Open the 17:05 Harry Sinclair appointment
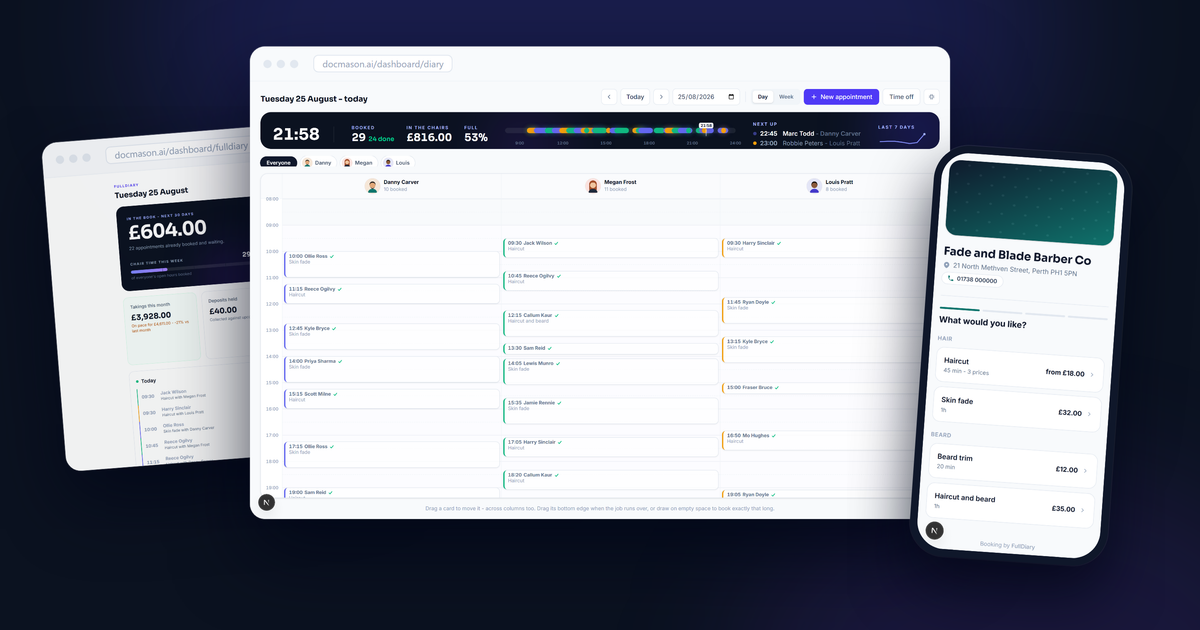This screenshot has width=1200, height=630. pos(610,447)
